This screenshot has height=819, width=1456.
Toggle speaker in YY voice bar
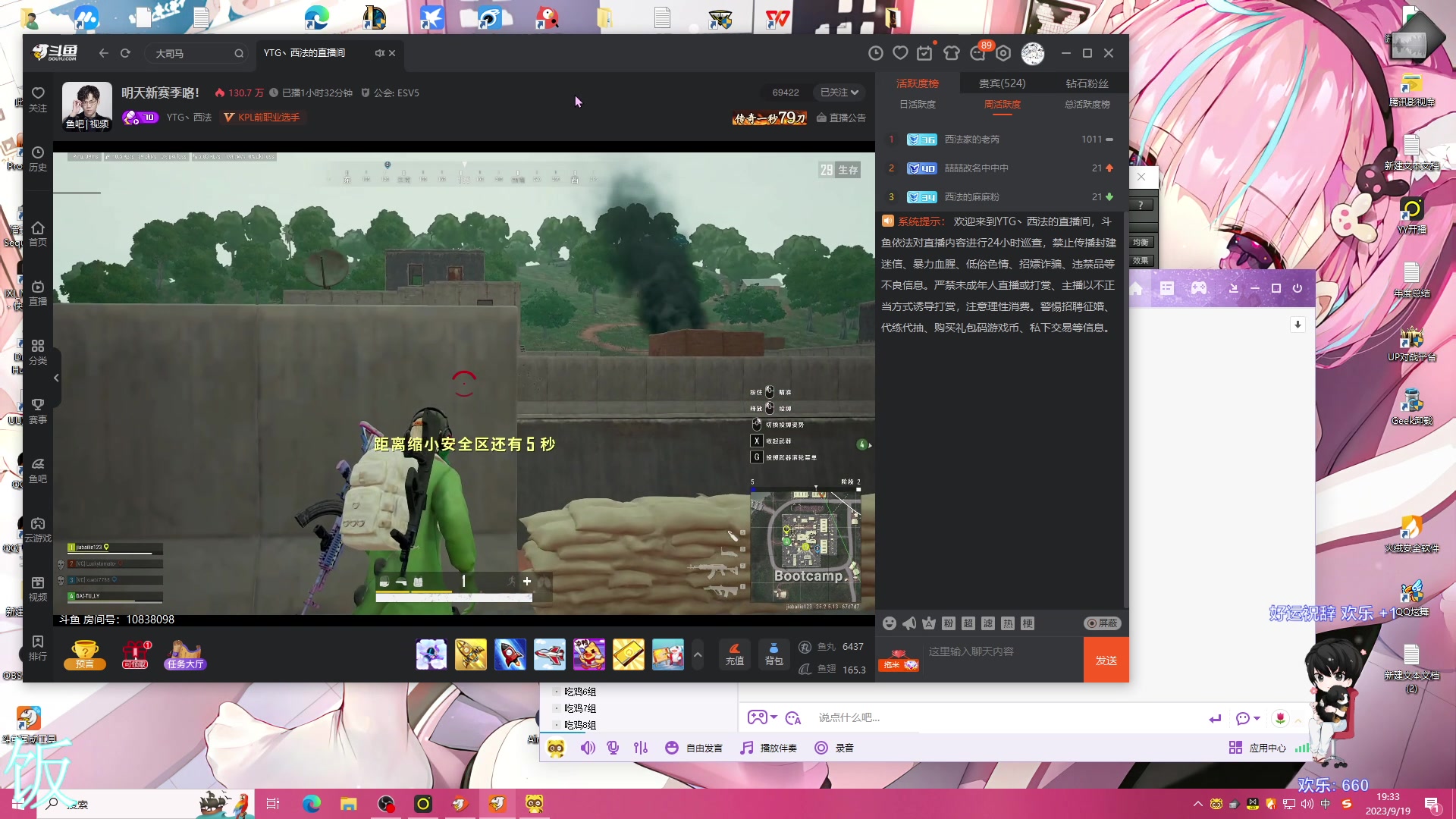(588, 748)
